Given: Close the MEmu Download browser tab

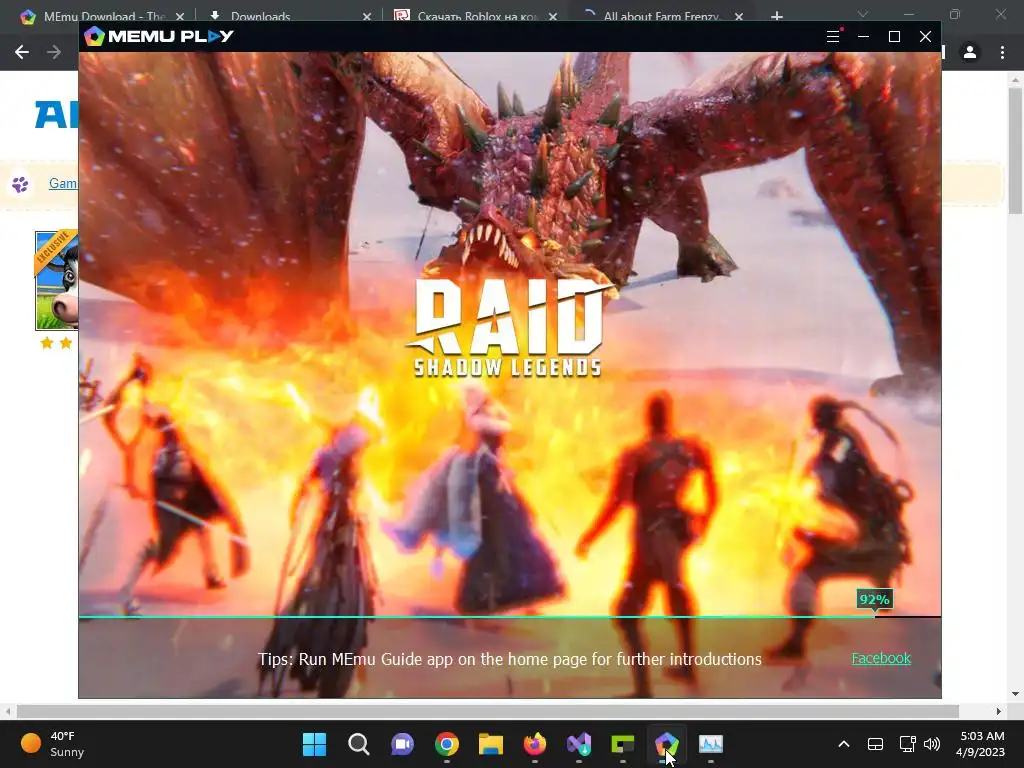Looking at the screenshot, I should [180, 16].
